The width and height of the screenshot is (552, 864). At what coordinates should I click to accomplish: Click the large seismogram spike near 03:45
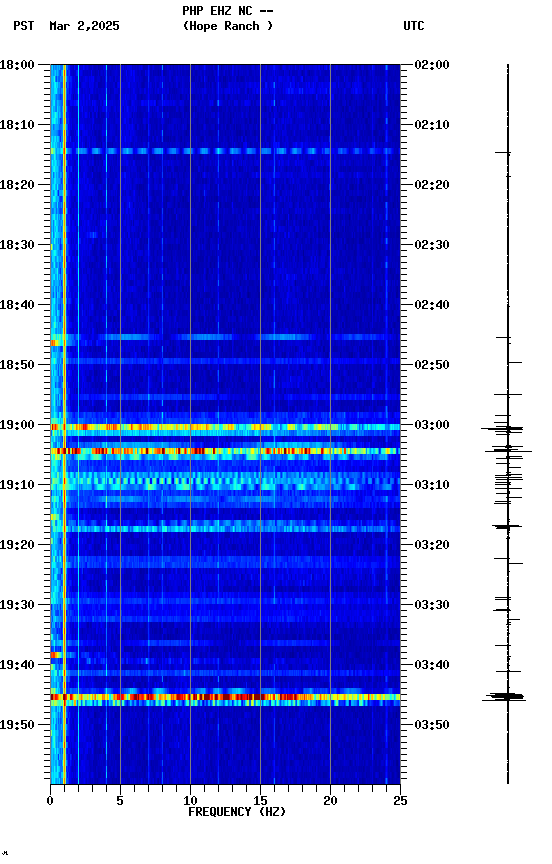pos(504,697)
